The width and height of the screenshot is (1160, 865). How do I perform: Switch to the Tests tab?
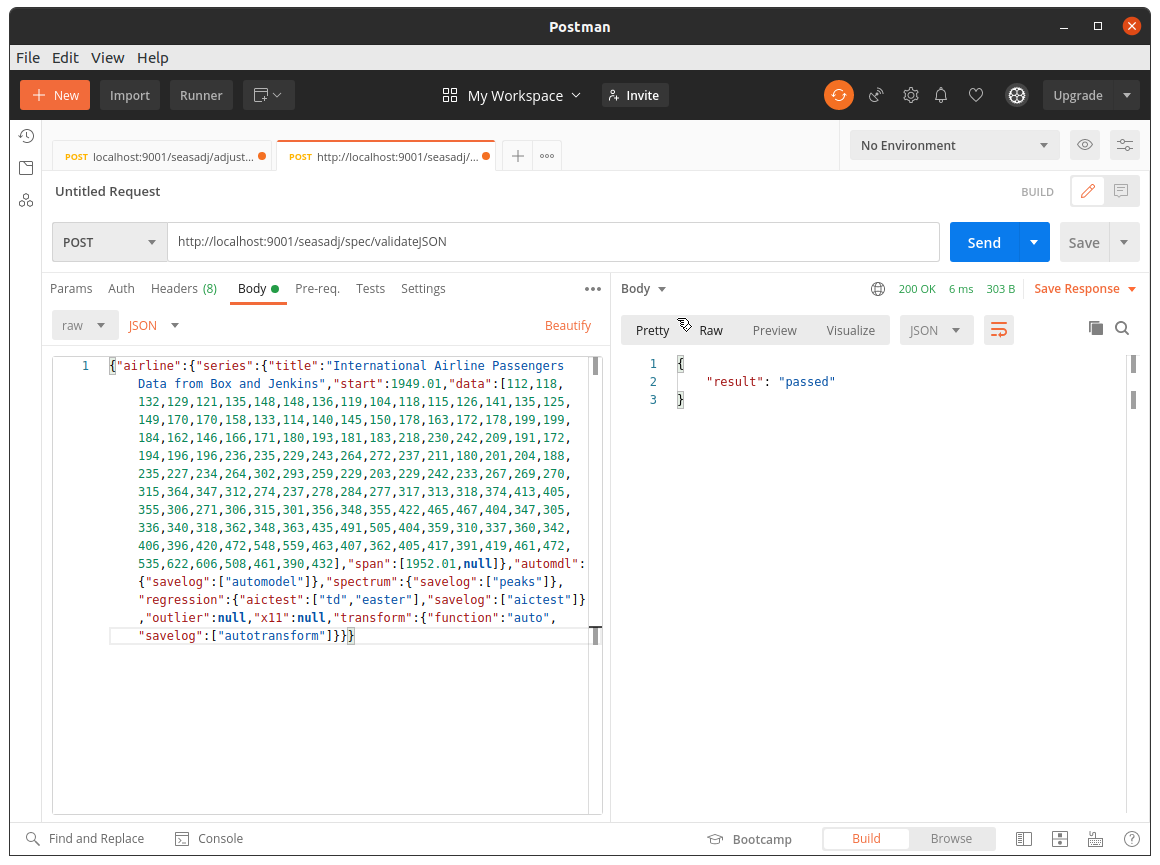click(x=370, y=289)
